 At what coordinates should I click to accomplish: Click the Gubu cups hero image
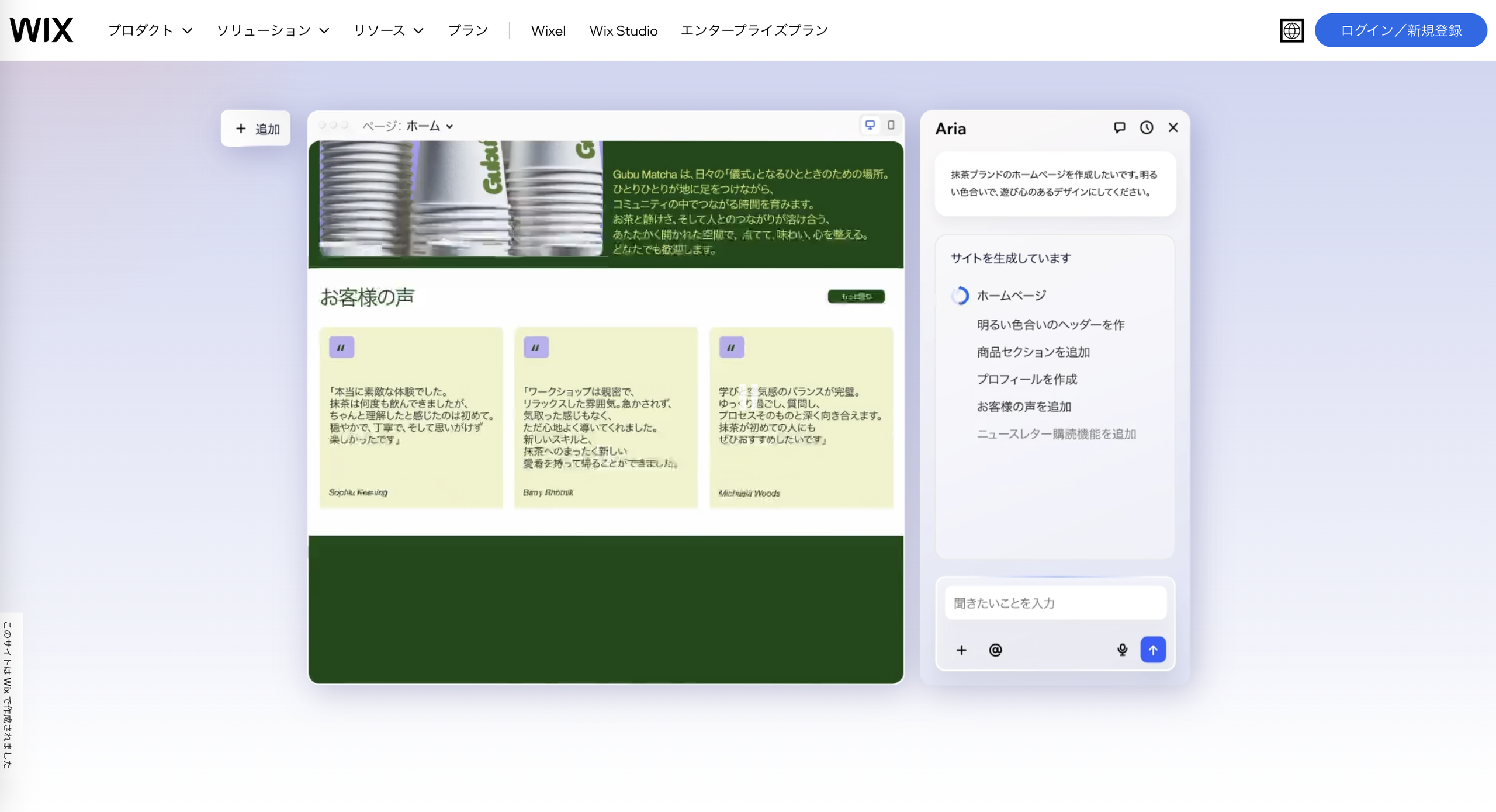[x=461, y=199]
